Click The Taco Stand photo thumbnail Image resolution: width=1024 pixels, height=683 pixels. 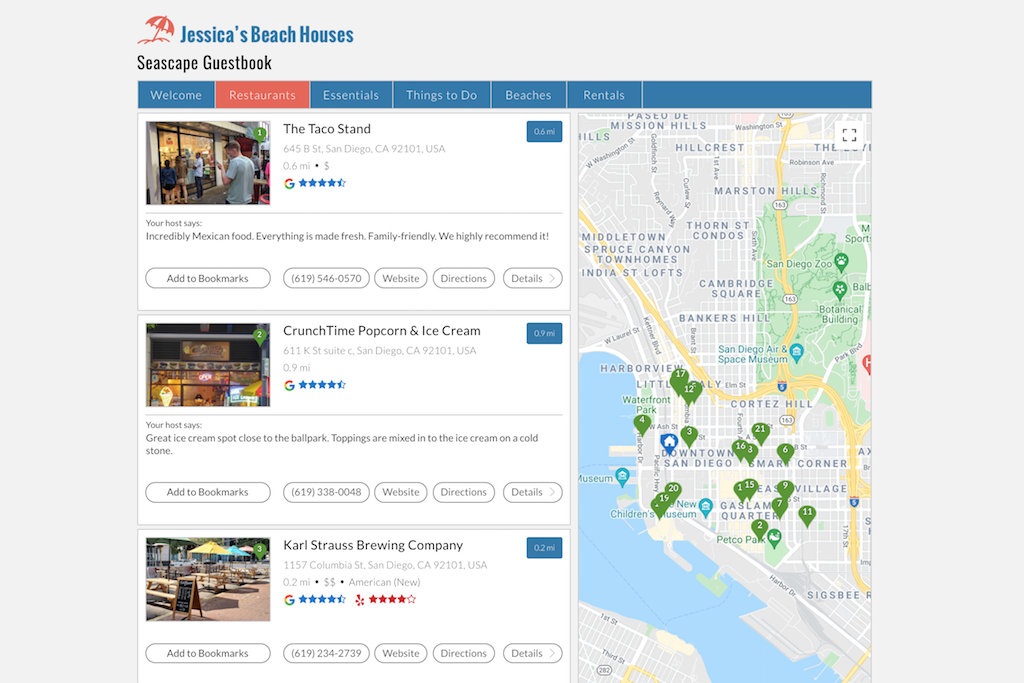click(x=207, y=165)
